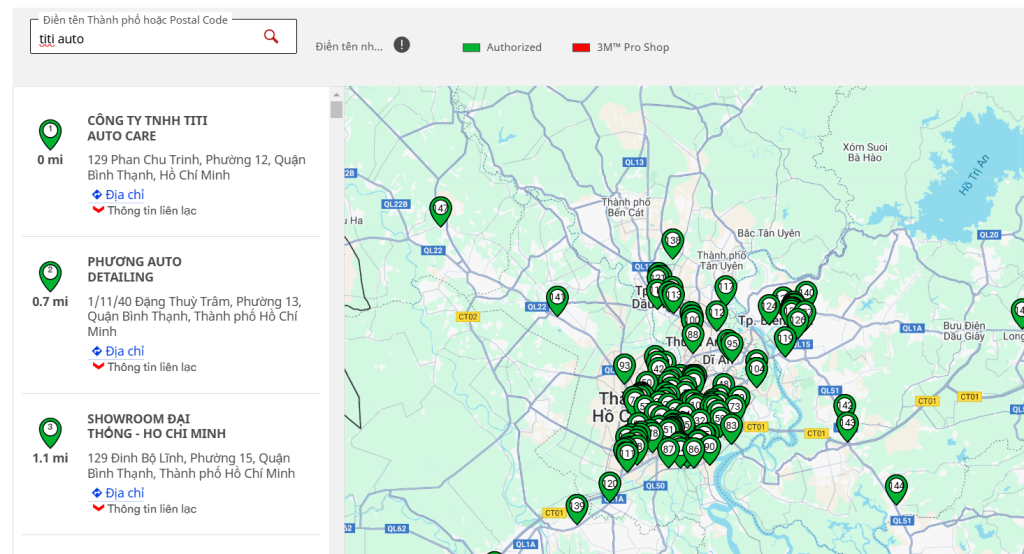Open Địa chỉ link for Phương Auto Detailing

click(x=124, y=351)
